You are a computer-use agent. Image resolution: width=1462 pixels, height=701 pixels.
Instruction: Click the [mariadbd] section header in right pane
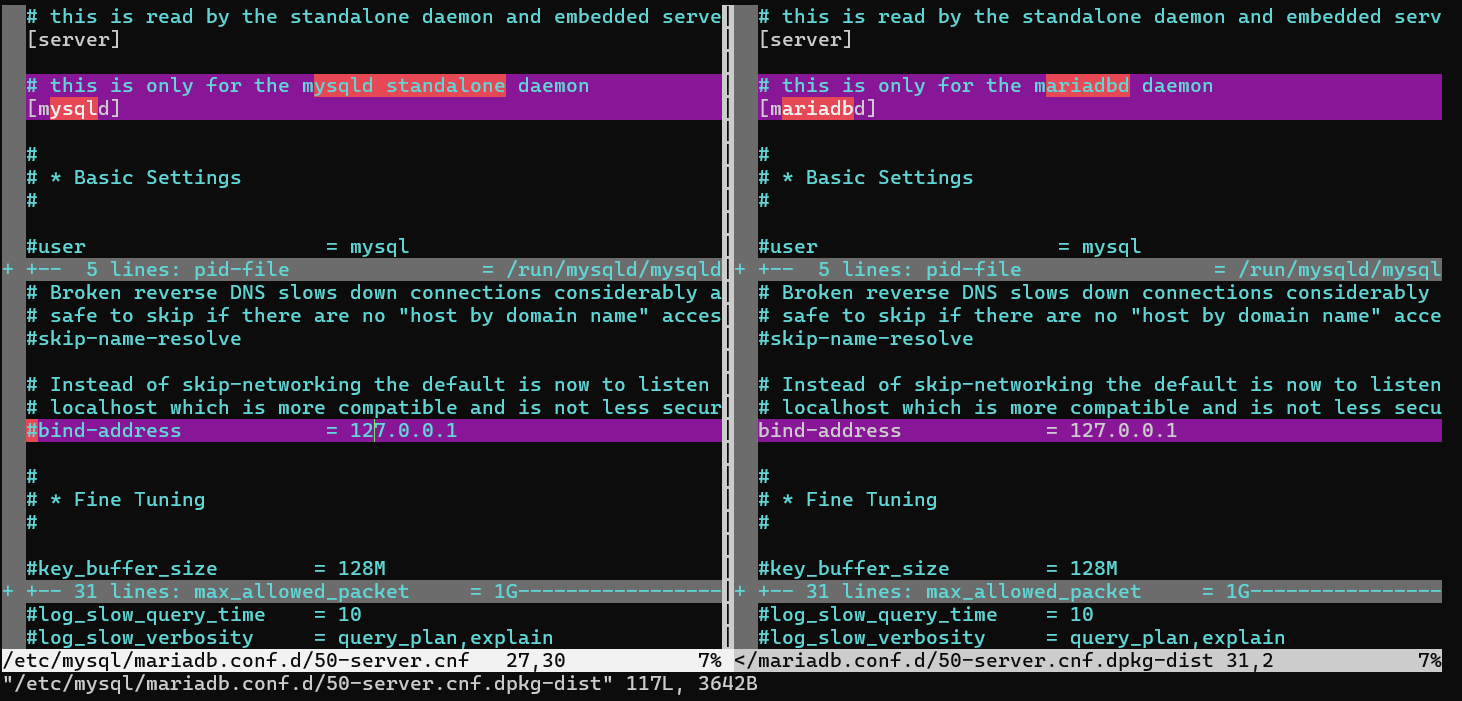pos(817,109)
